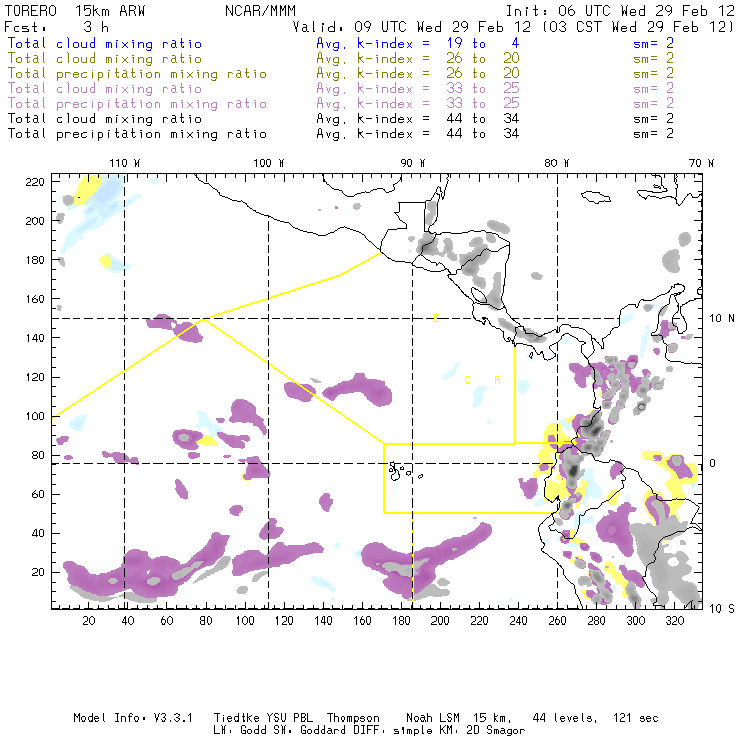Click x-axis grid label "260"

(557, 621)
